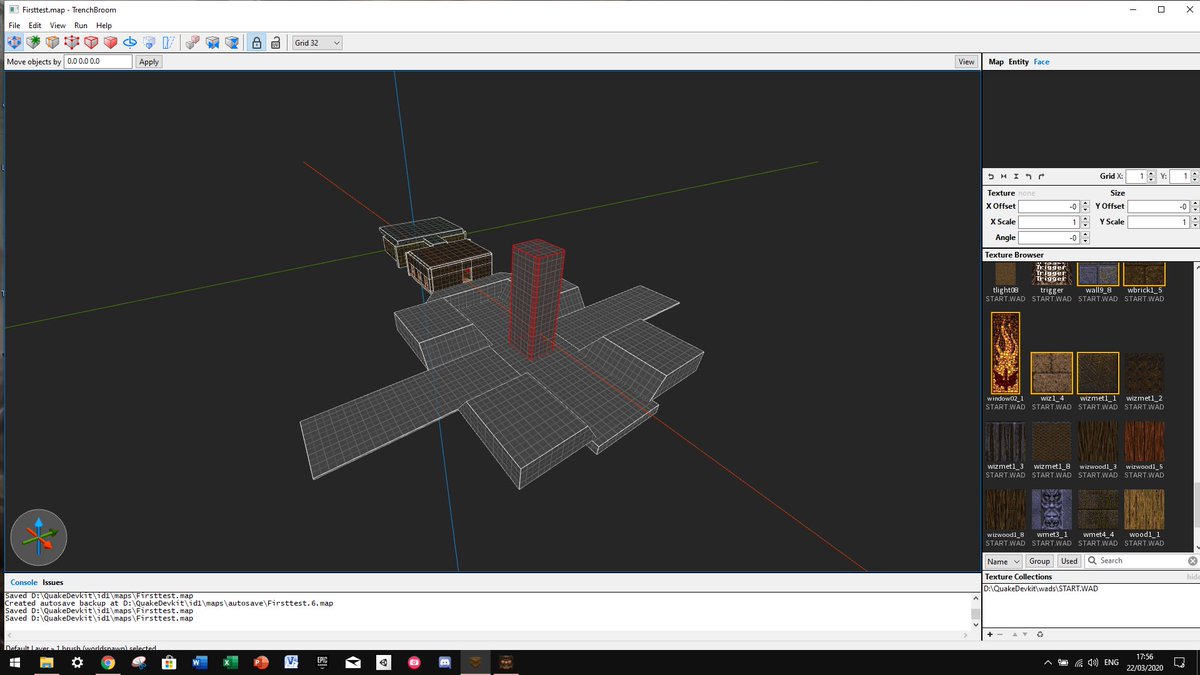Open the Run menu
The width and height of the screenshot is (1200, 675).
click(80, 25)
